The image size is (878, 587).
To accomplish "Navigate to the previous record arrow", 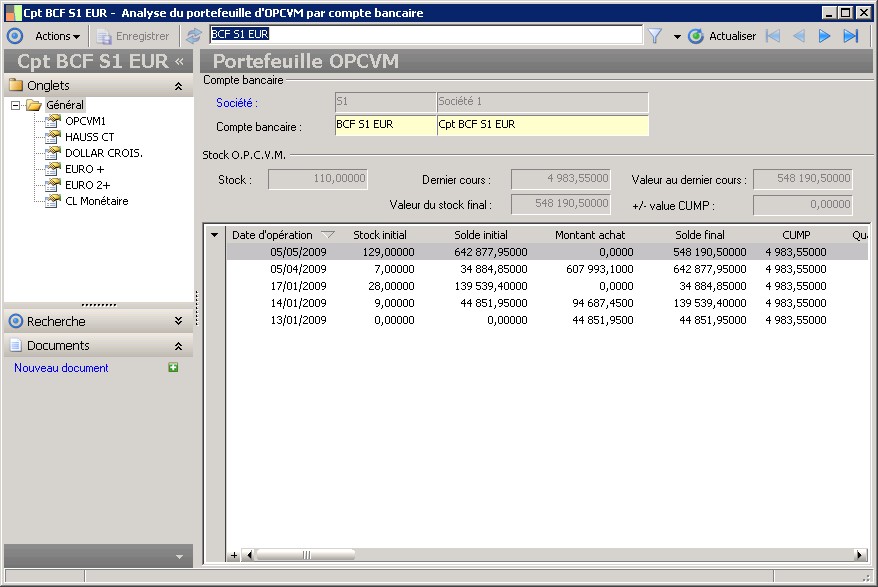I will coord(799,36).
